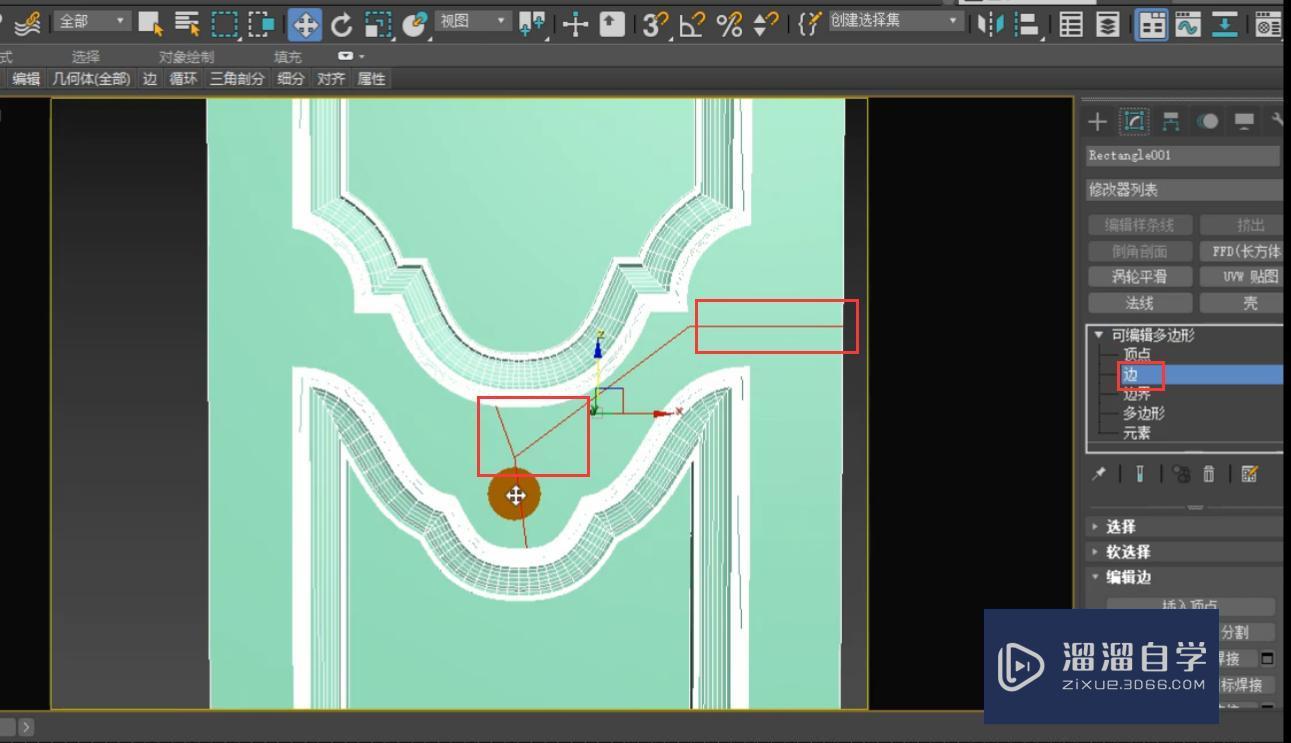Select the 顶点 sub-object level
Viewport: 1291px width, 743px height.
pos(1137,354)
